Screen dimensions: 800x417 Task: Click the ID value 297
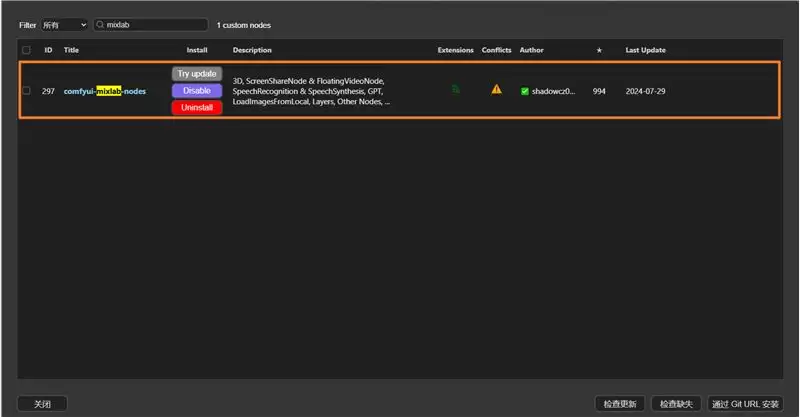point(48,91)
